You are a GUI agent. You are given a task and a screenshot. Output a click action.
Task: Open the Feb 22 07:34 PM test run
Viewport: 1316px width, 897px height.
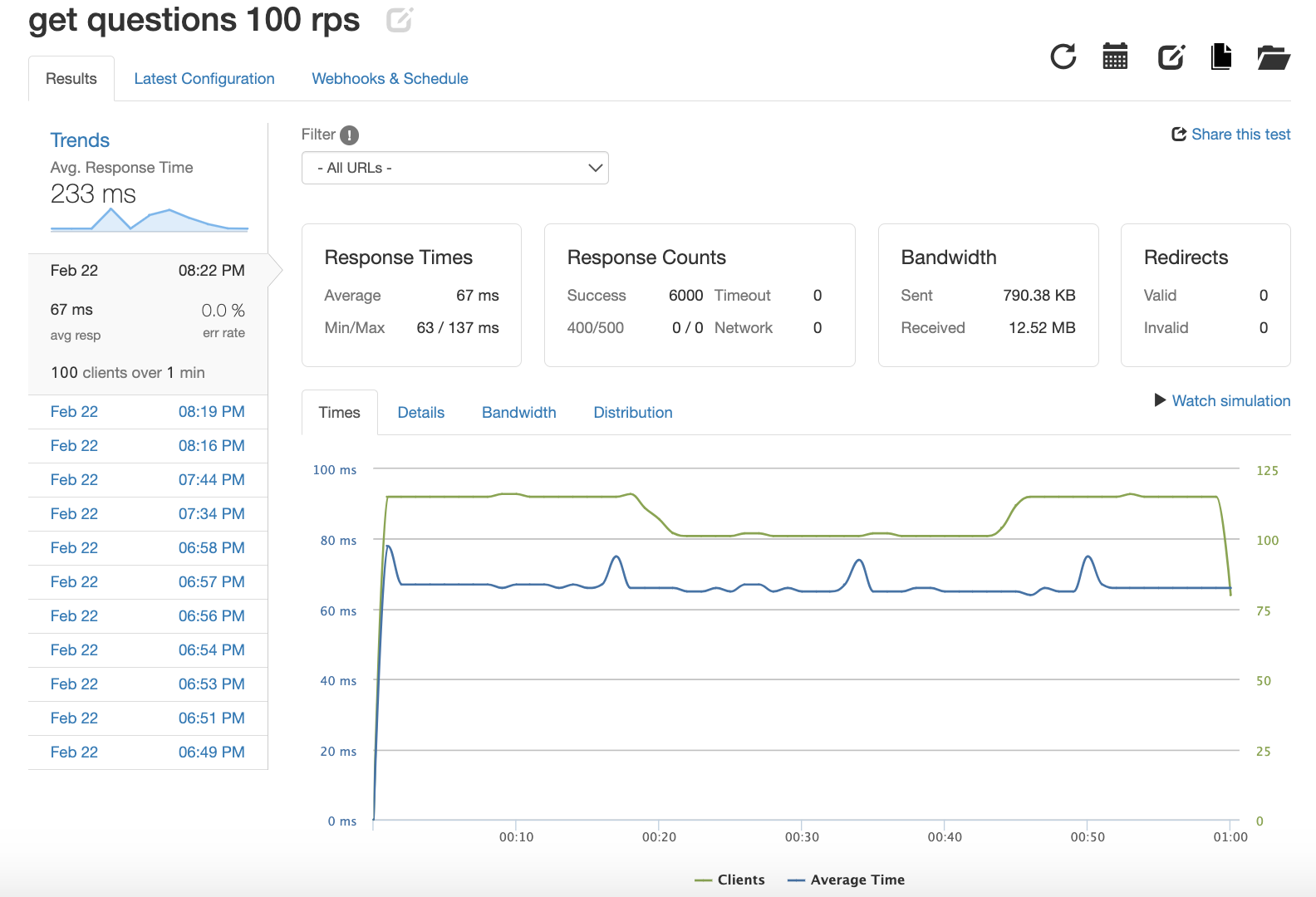click(x=148, y=514)
